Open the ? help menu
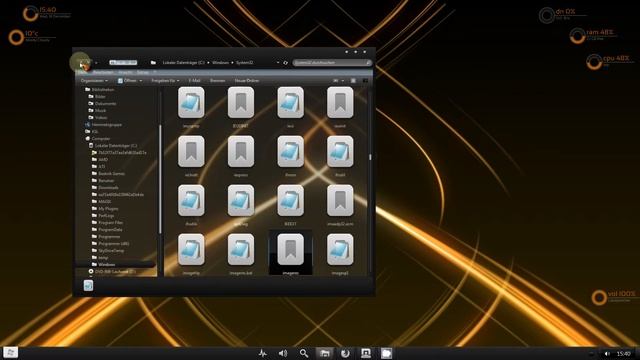 tap(155, 72)
